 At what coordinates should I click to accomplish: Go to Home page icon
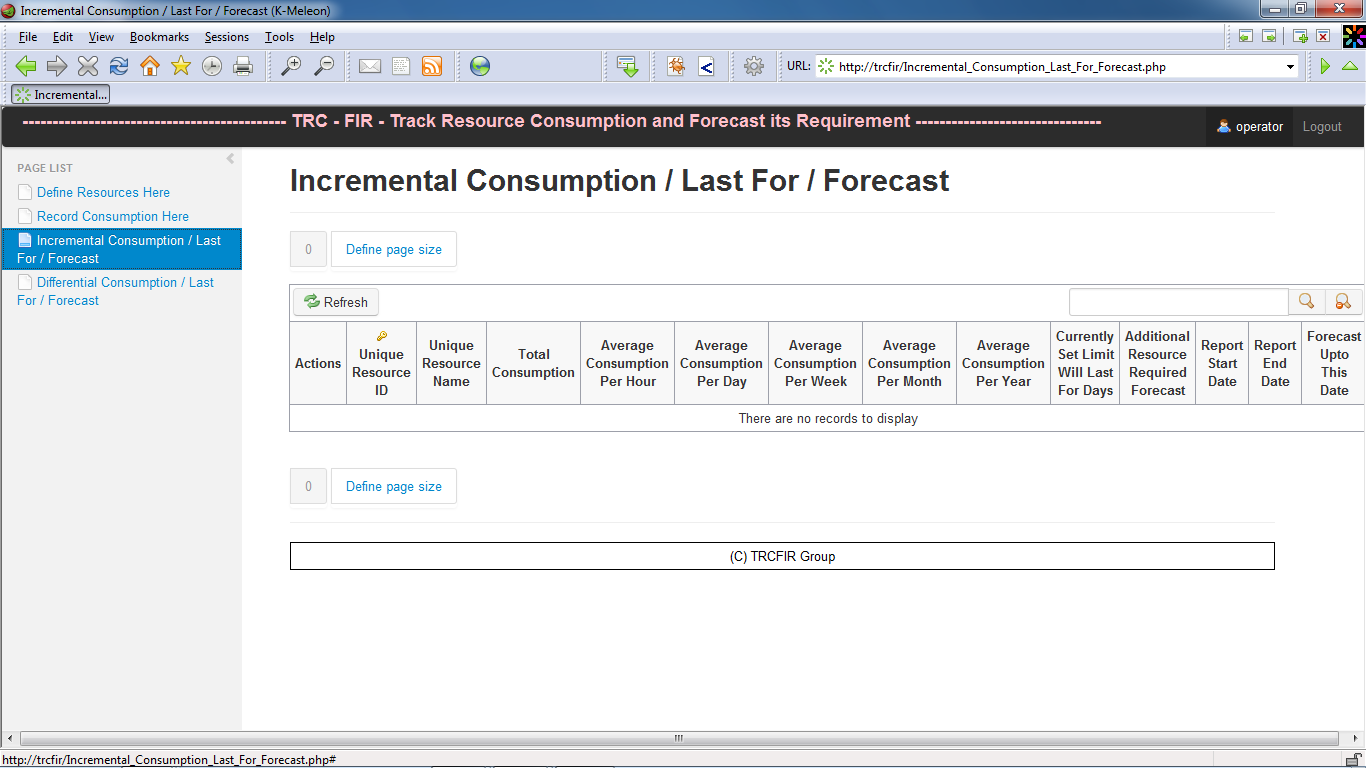[150, 66]
